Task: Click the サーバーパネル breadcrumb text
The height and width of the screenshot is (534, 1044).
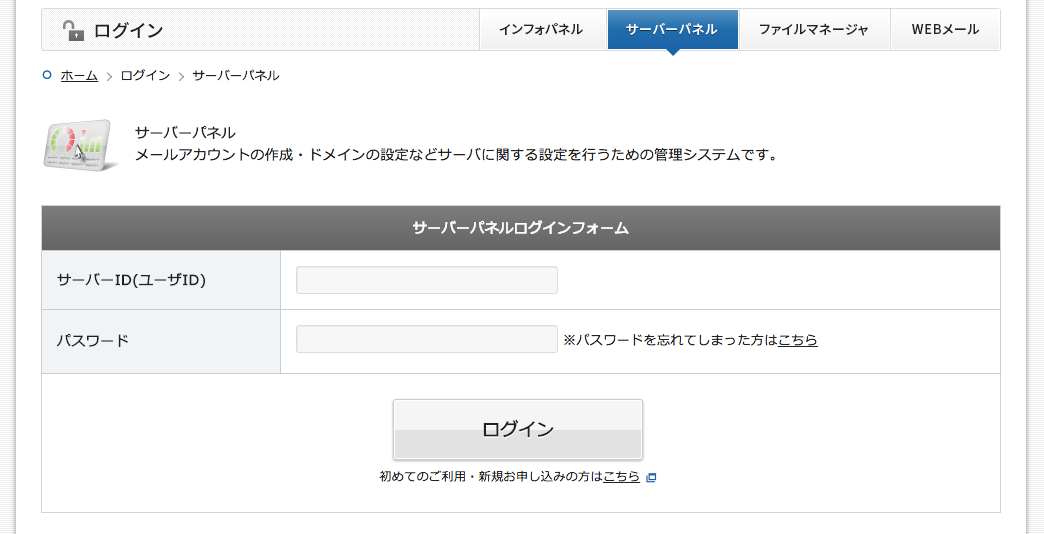Action: click(x=236, y=76)
